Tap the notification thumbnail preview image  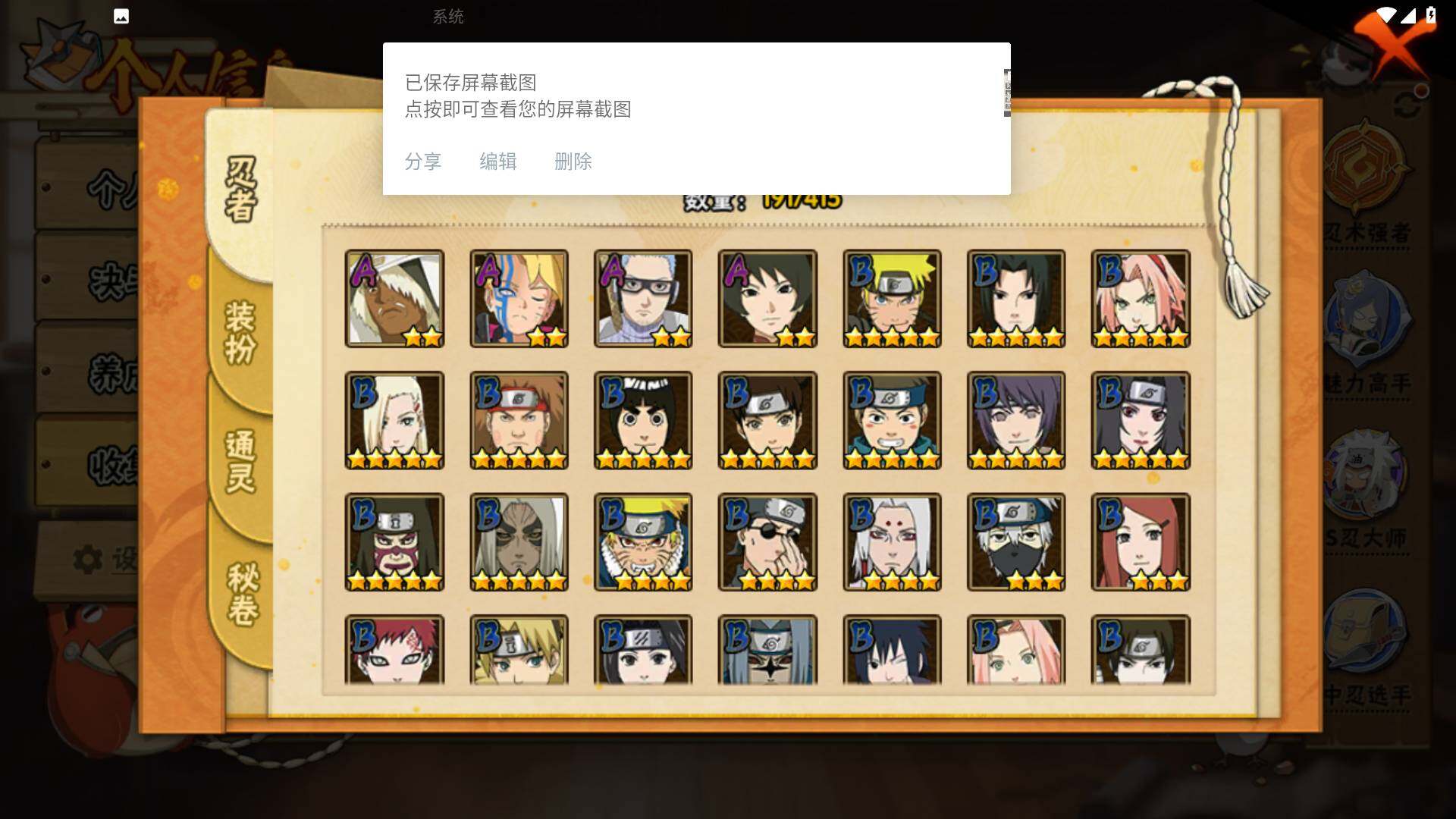1007,93
